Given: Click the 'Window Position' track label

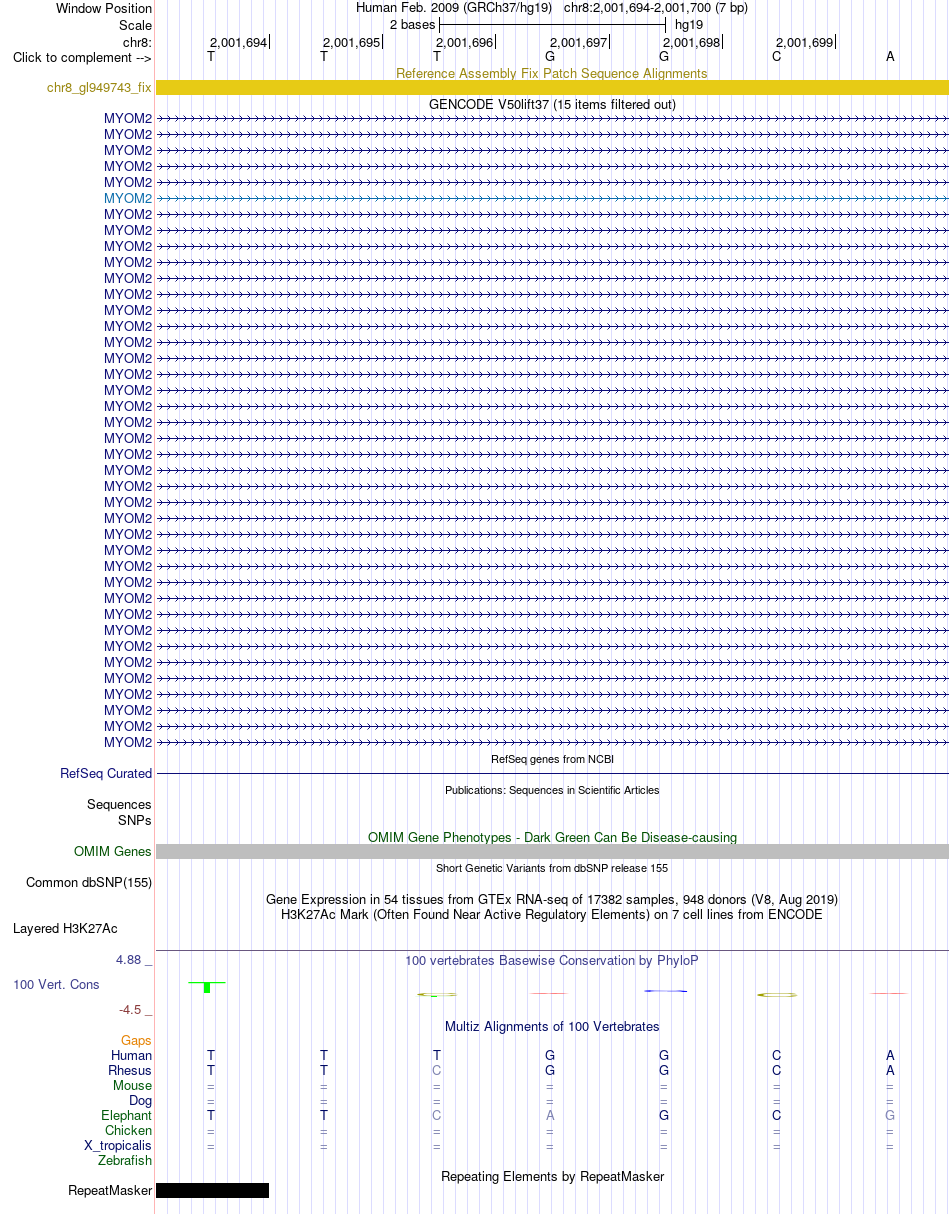Looking at the screenshot, I should [104, 8].
